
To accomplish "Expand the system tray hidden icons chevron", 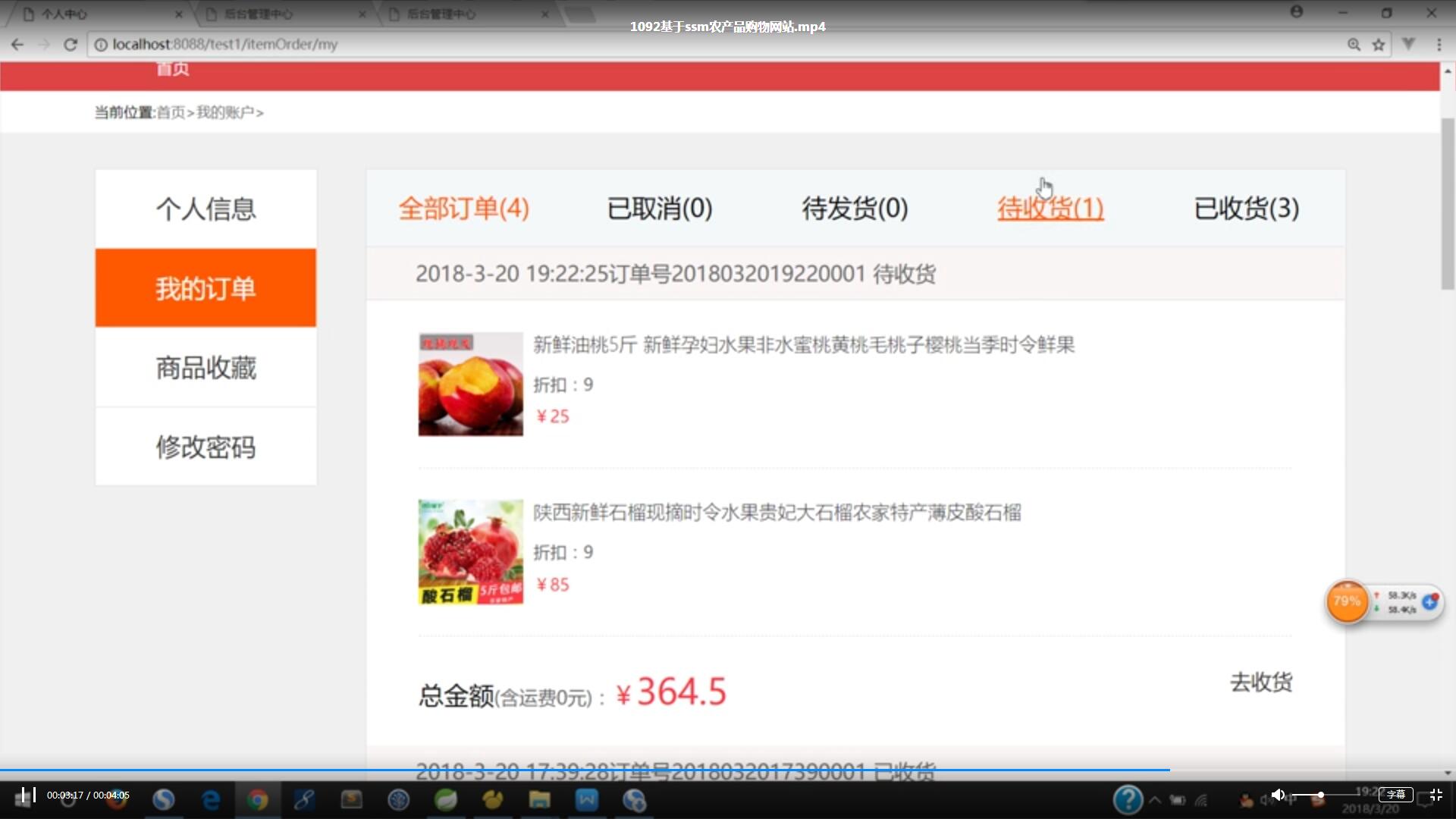I will coord(1155,800).
